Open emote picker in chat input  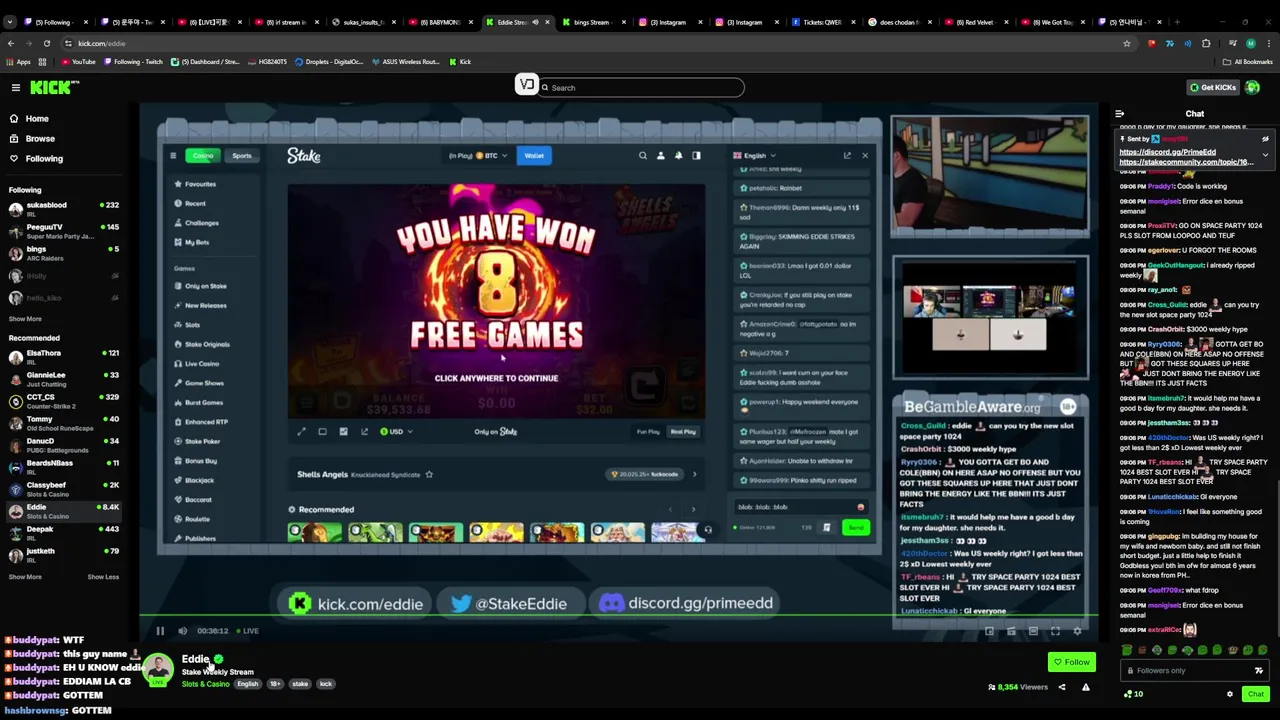point(1259,671)
